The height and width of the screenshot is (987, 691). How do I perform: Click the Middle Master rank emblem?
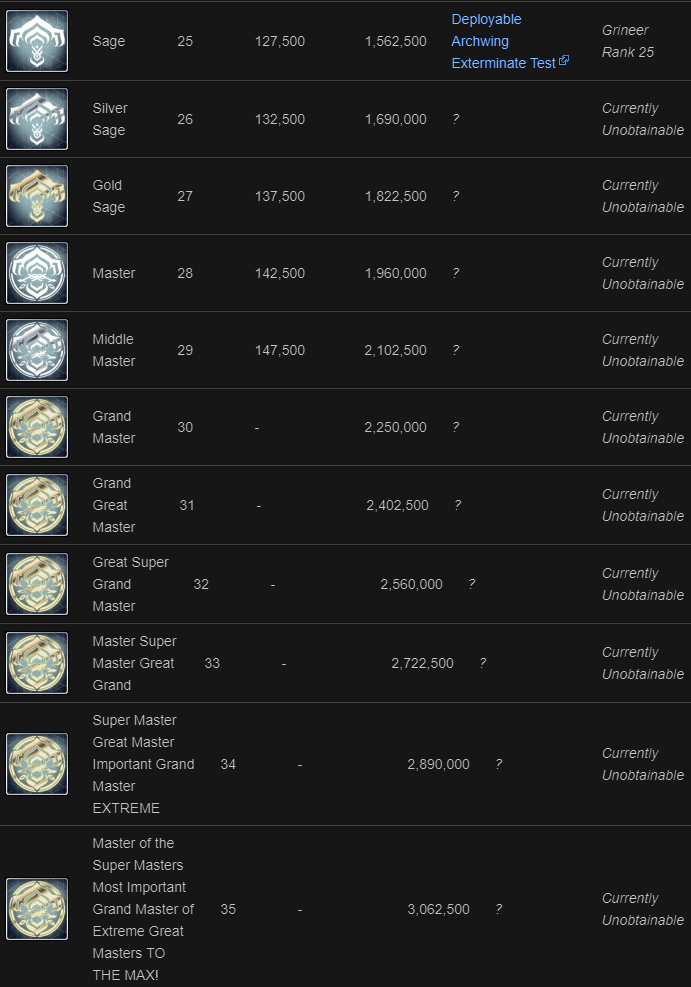pos(36,350)
